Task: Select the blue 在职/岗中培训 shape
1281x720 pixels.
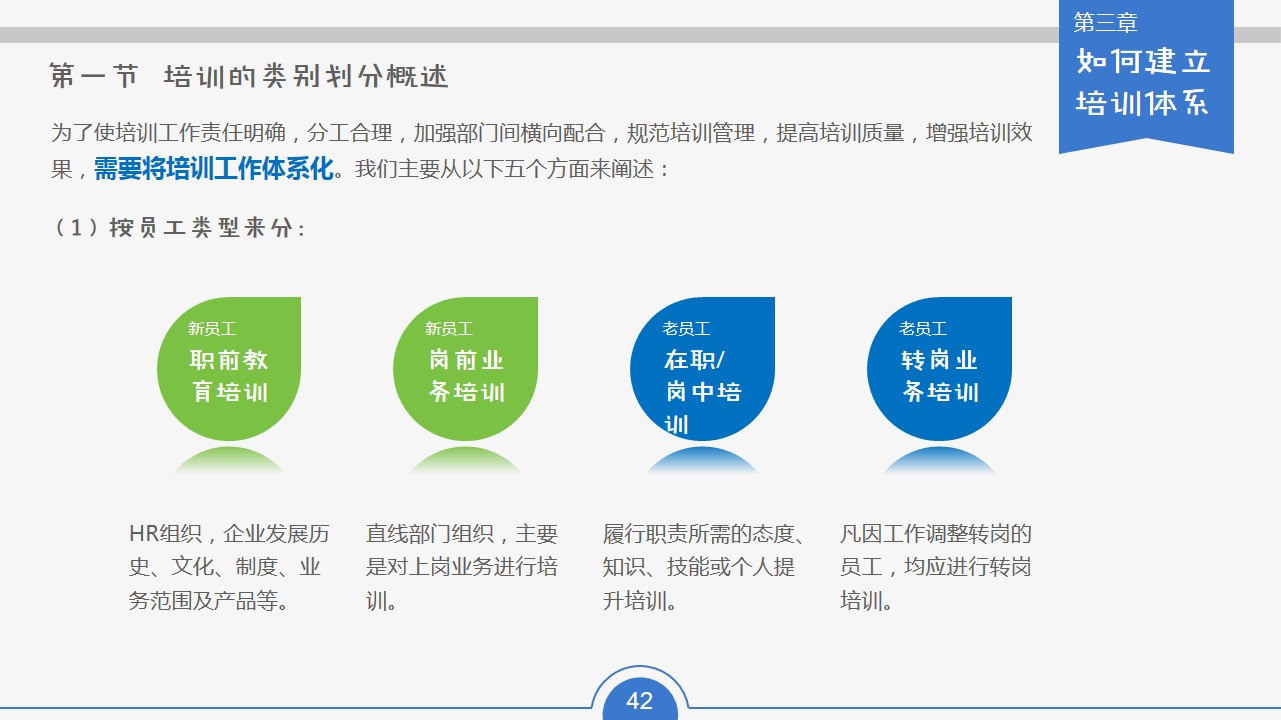Action: click(702, 369)
